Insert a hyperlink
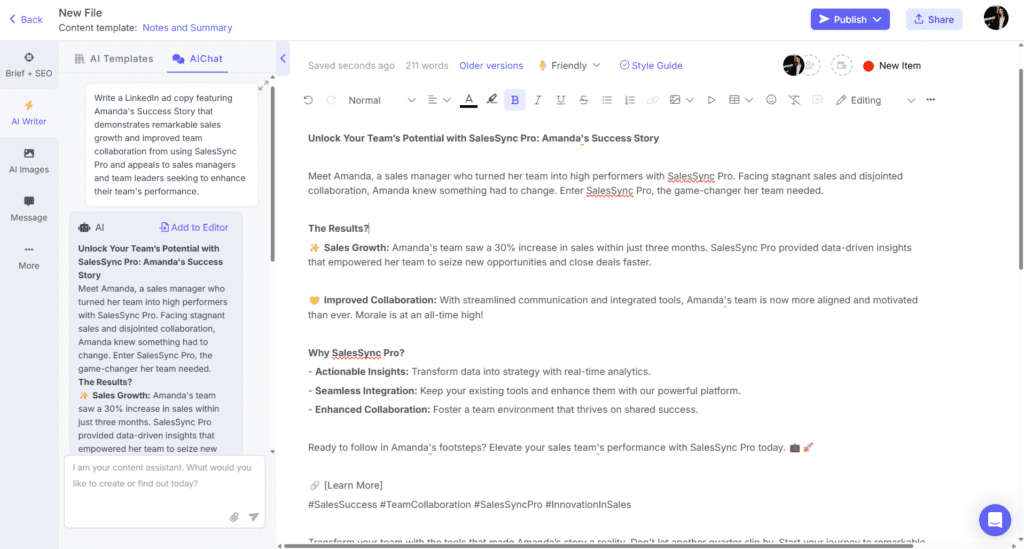This screenshot has height=549, width=1024. (652, 100)
